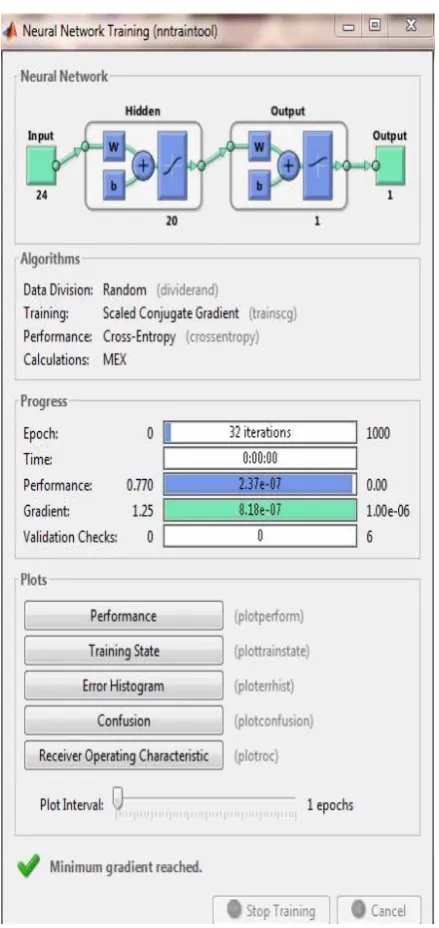Click the '(crossentropy)' text
Viewport: 439px width, 928px height.
222,337
